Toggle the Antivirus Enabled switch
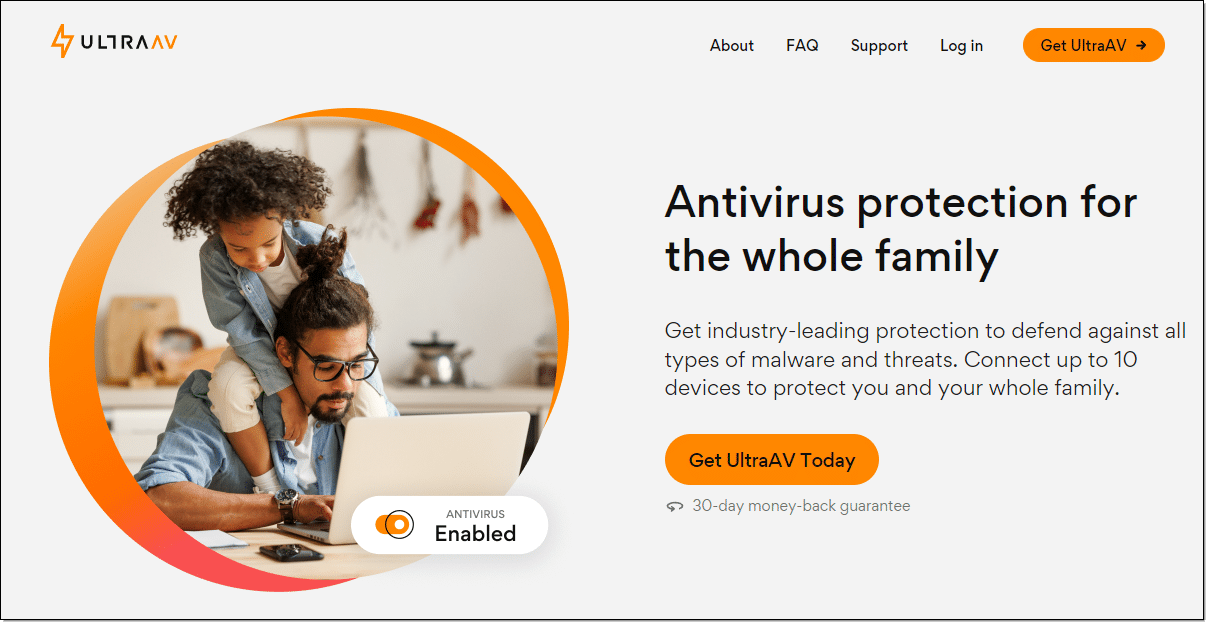Screen dimensions: 1209x625 pyautogui.click(x=394, y=524)
